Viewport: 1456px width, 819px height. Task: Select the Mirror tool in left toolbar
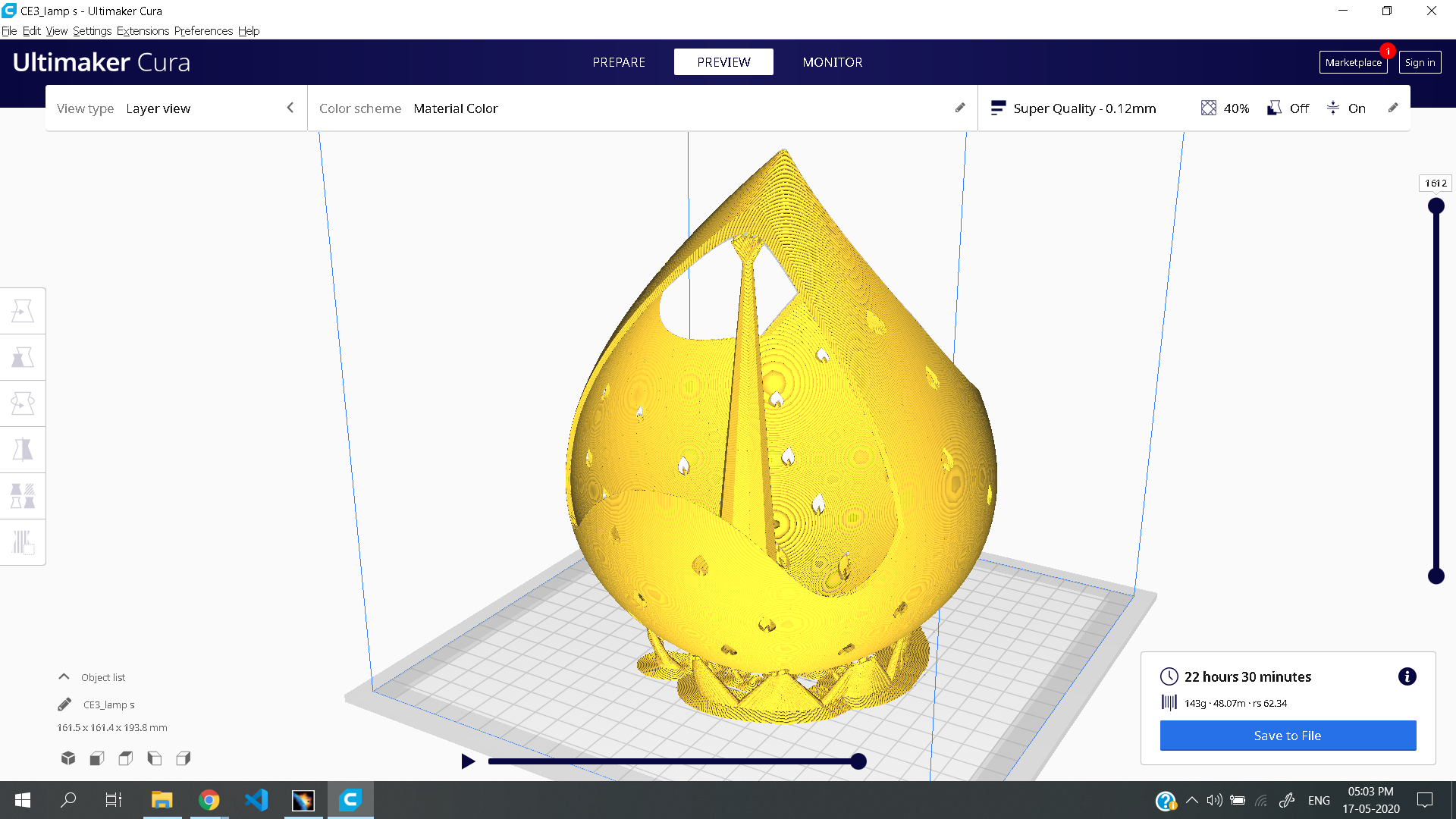[x=23, y=450]
